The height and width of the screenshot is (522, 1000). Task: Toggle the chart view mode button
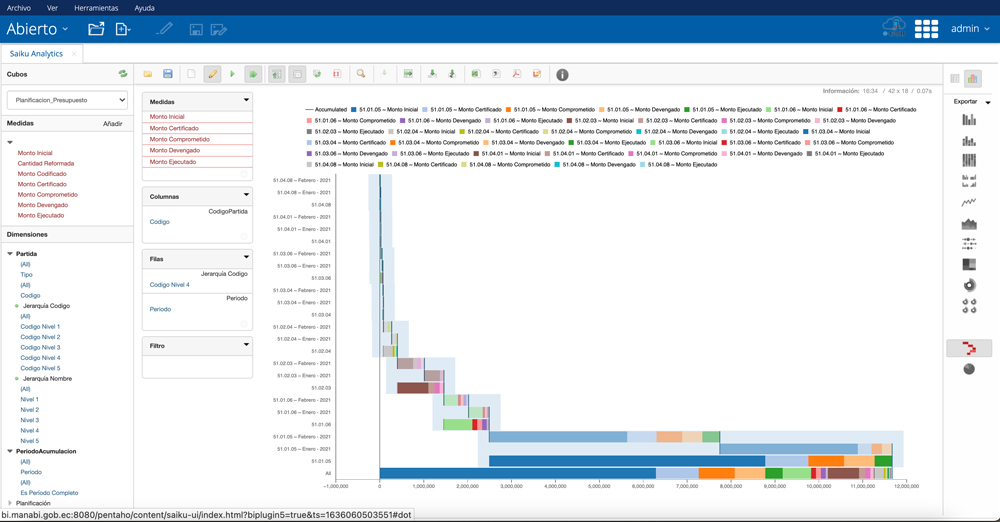point(973,79)
